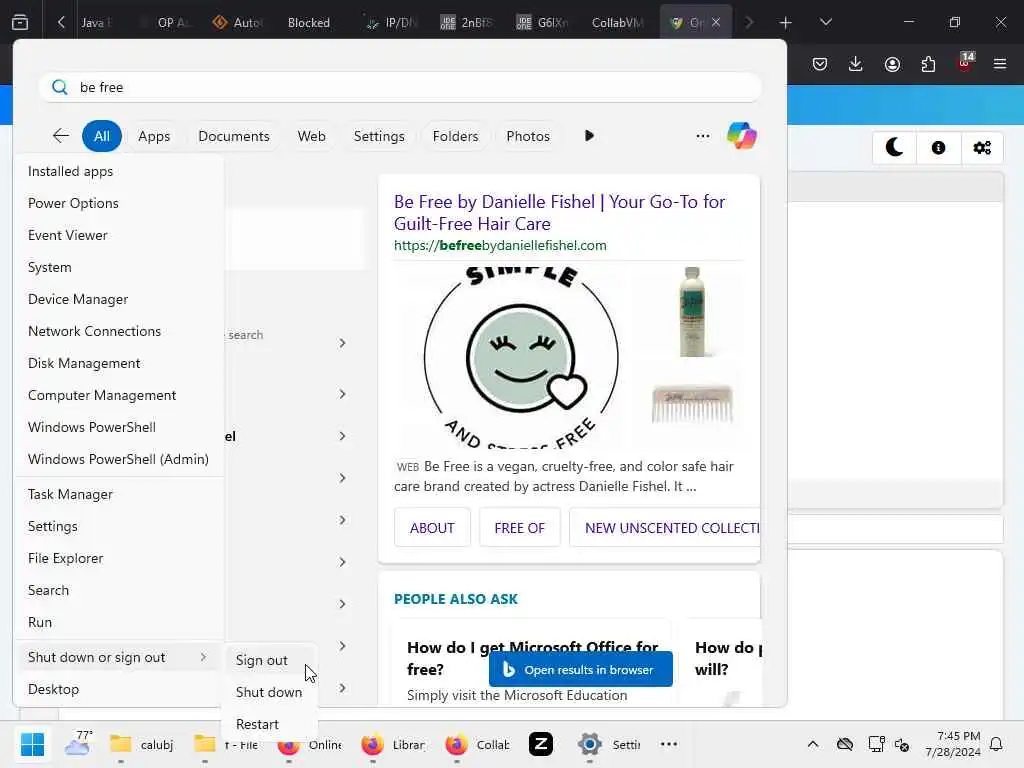
Task: Click the search magnifier icon
Action: 59,87
